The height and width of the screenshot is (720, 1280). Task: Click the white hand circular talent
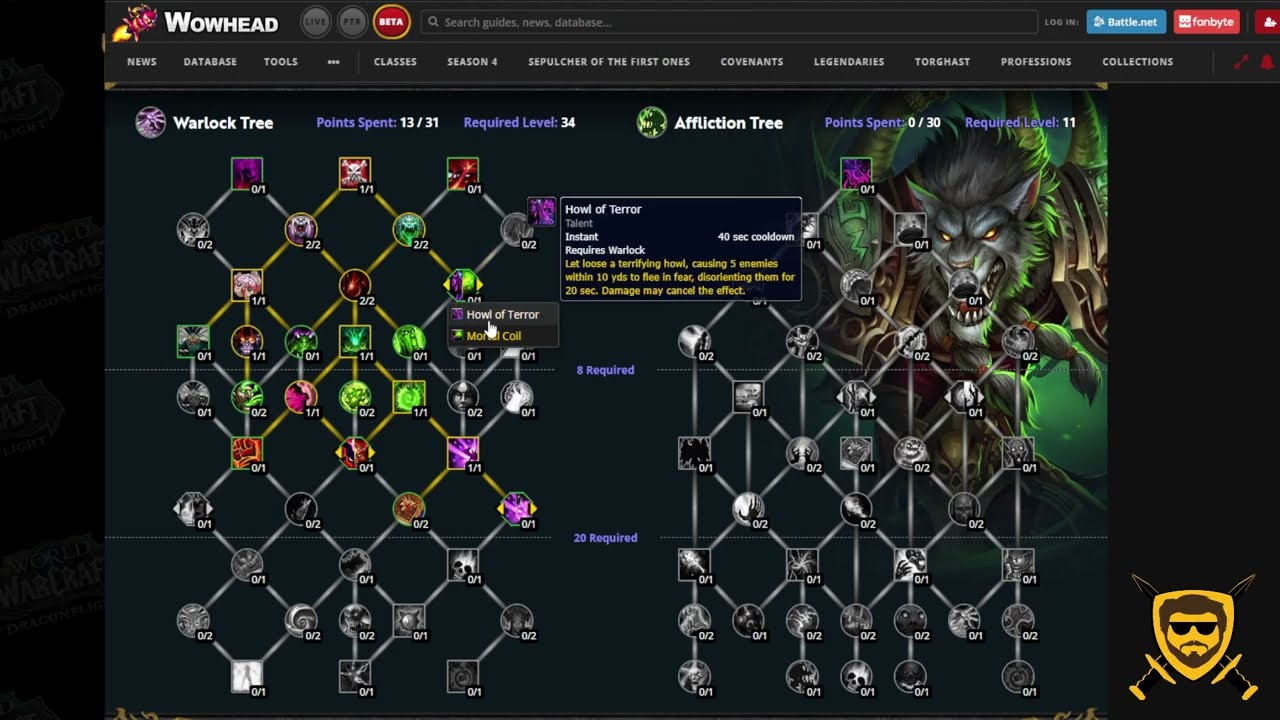pos(516,397)
